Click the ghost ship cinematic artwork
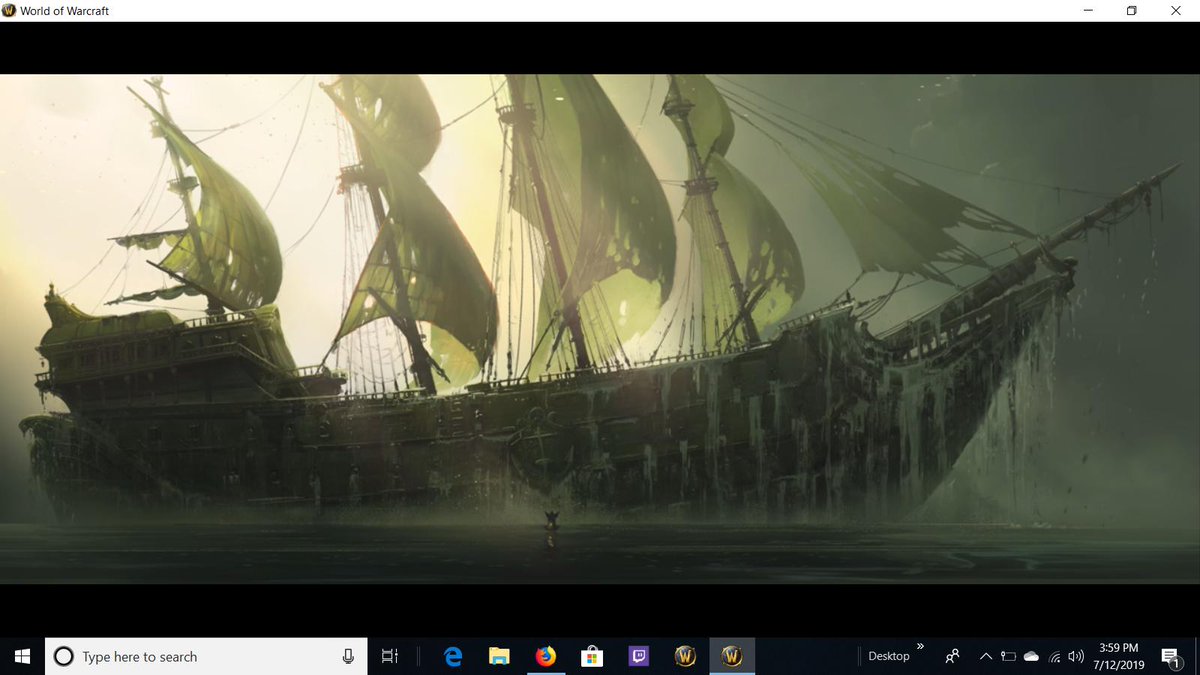Viewport: 1200px width, 675px height. point(600,328)
